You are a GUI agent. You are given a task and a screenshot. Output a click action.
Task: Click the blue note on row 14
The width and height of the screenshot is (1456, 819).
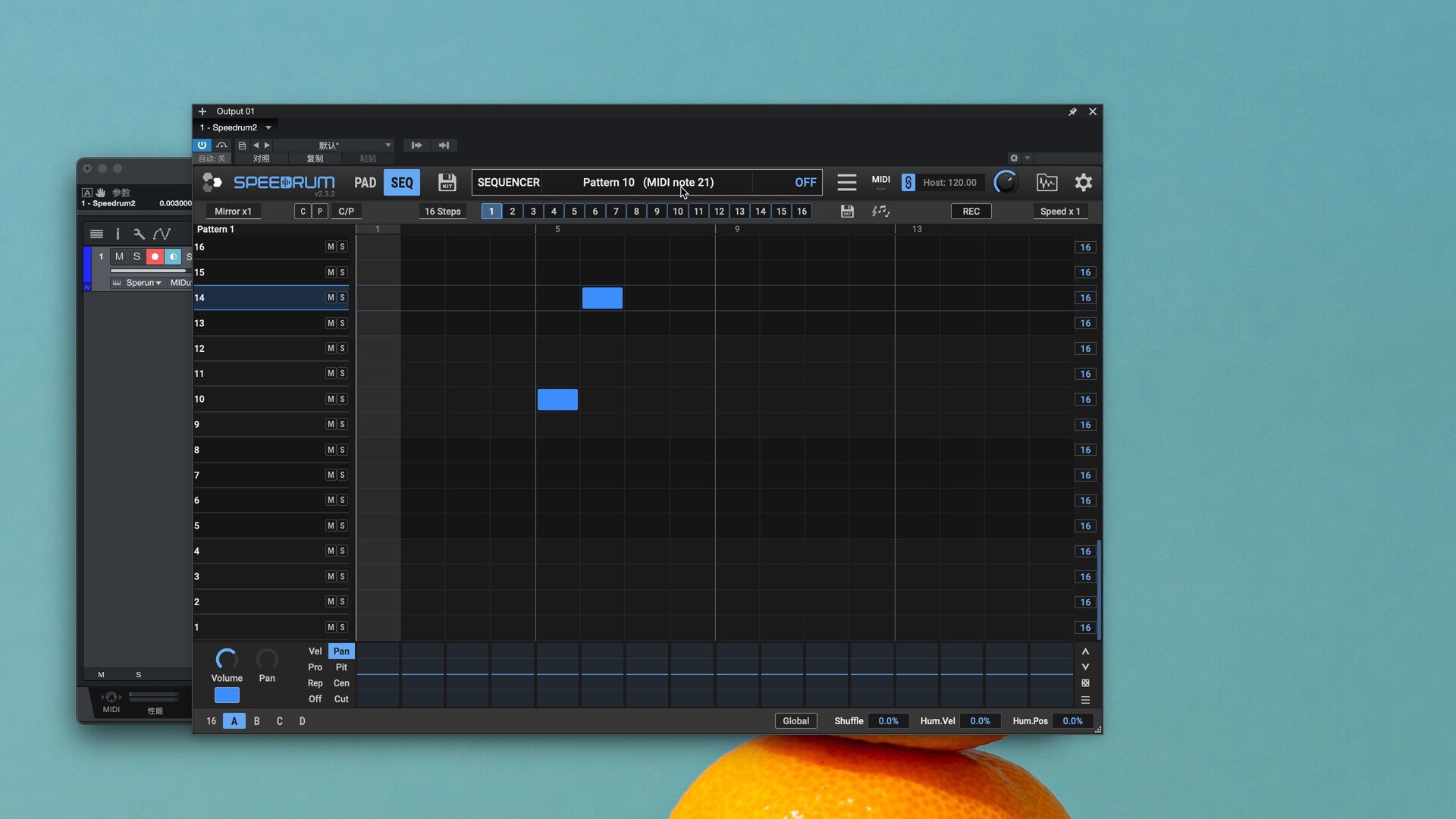coord(602,298)
